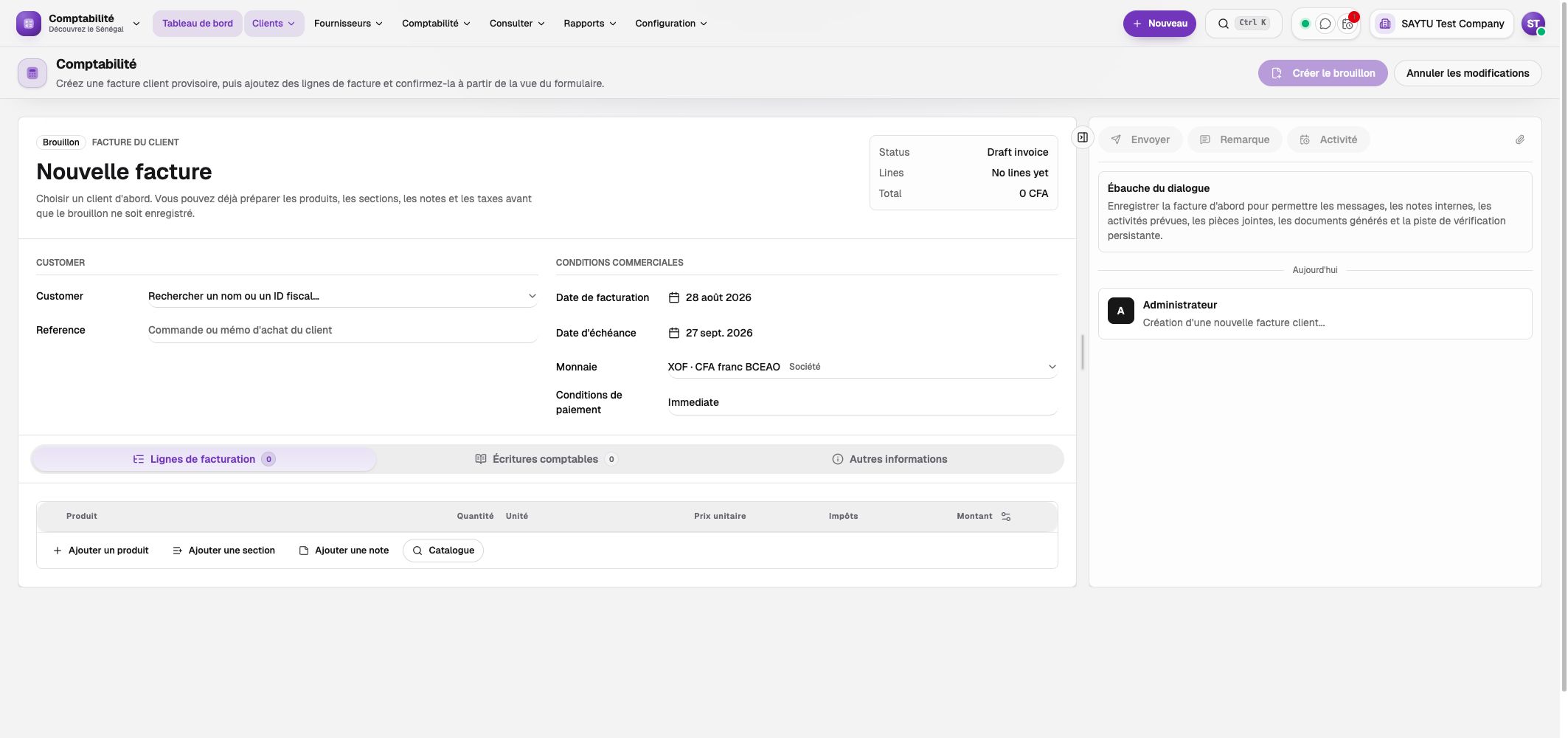Select the Activité tab in chatter
Viewport: 1568px width, 738px height.
pos(1328,139)
